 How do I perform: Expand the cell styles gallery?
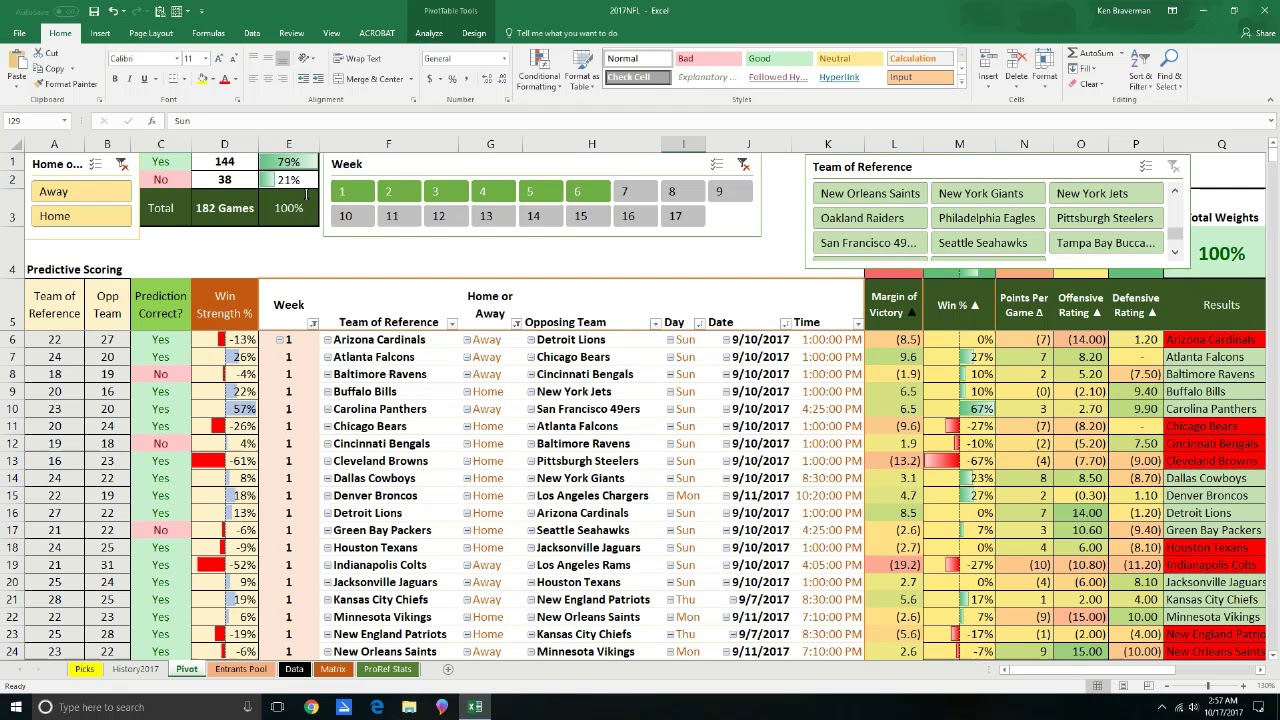point(961,81)
